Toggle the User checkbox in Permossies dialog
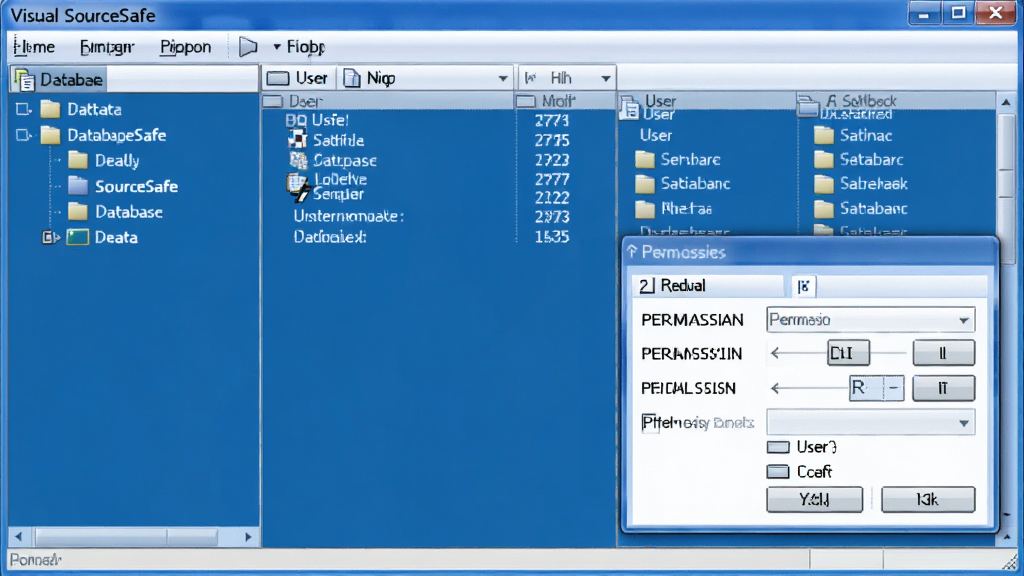This screenshot has width=1024, height=576. pos(778,447)
